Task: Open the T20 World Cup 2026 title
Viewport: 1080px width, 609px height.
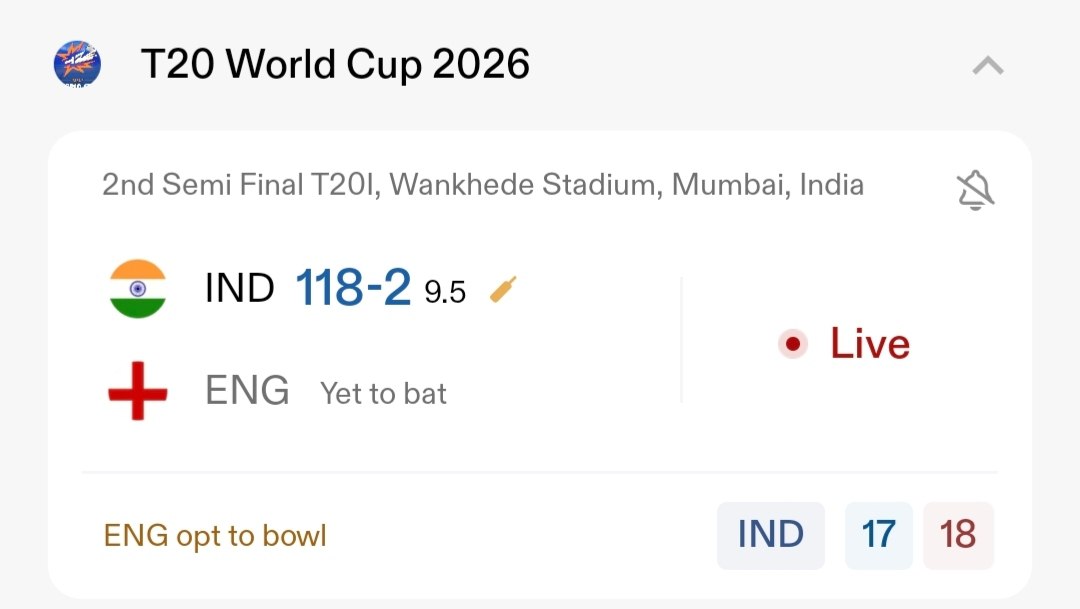Action: tap(335, 65)
